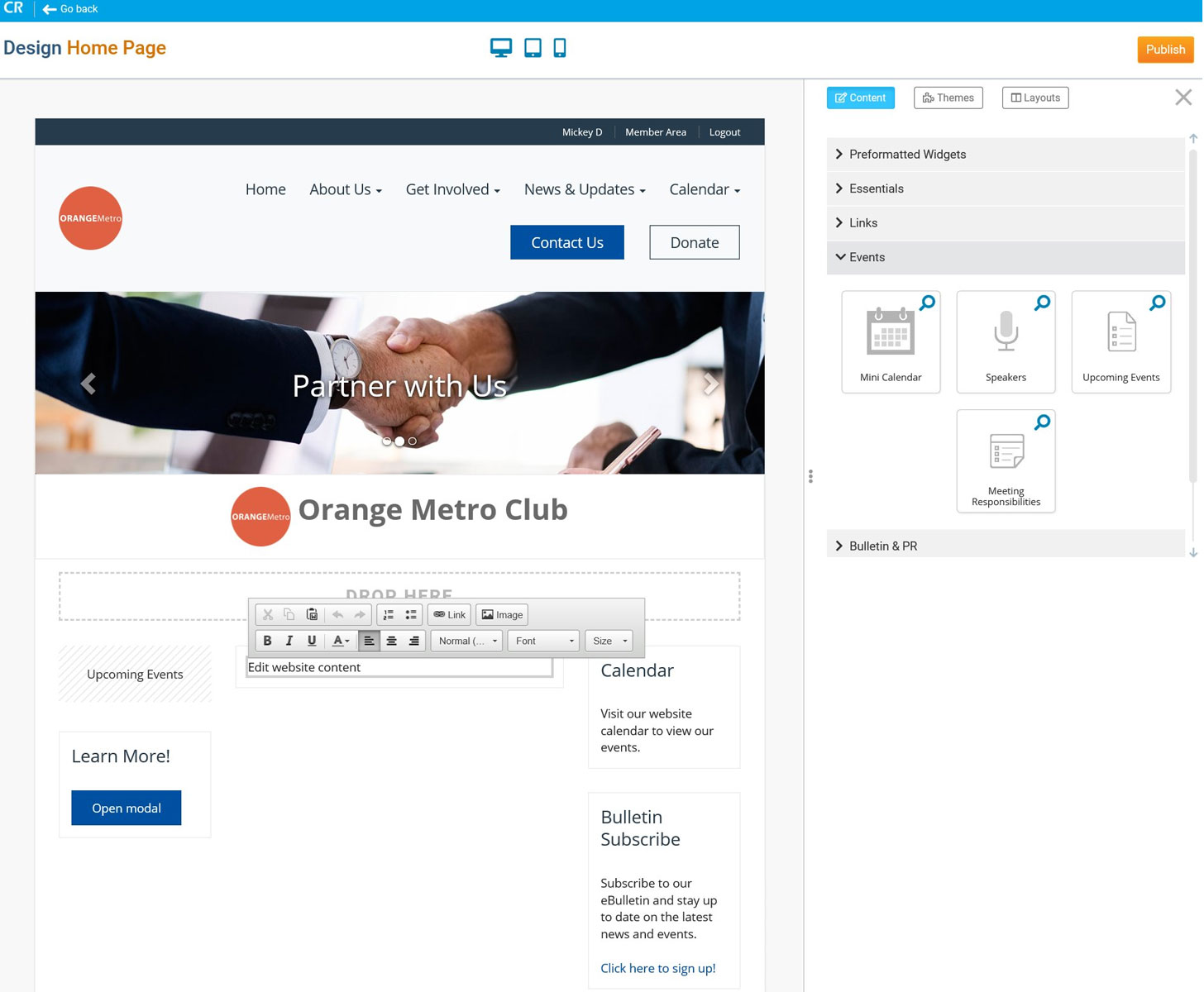Viewport: 1204px width, 992px height.
Task: Insert a numbered list in editor
Action: coord(389,615)
